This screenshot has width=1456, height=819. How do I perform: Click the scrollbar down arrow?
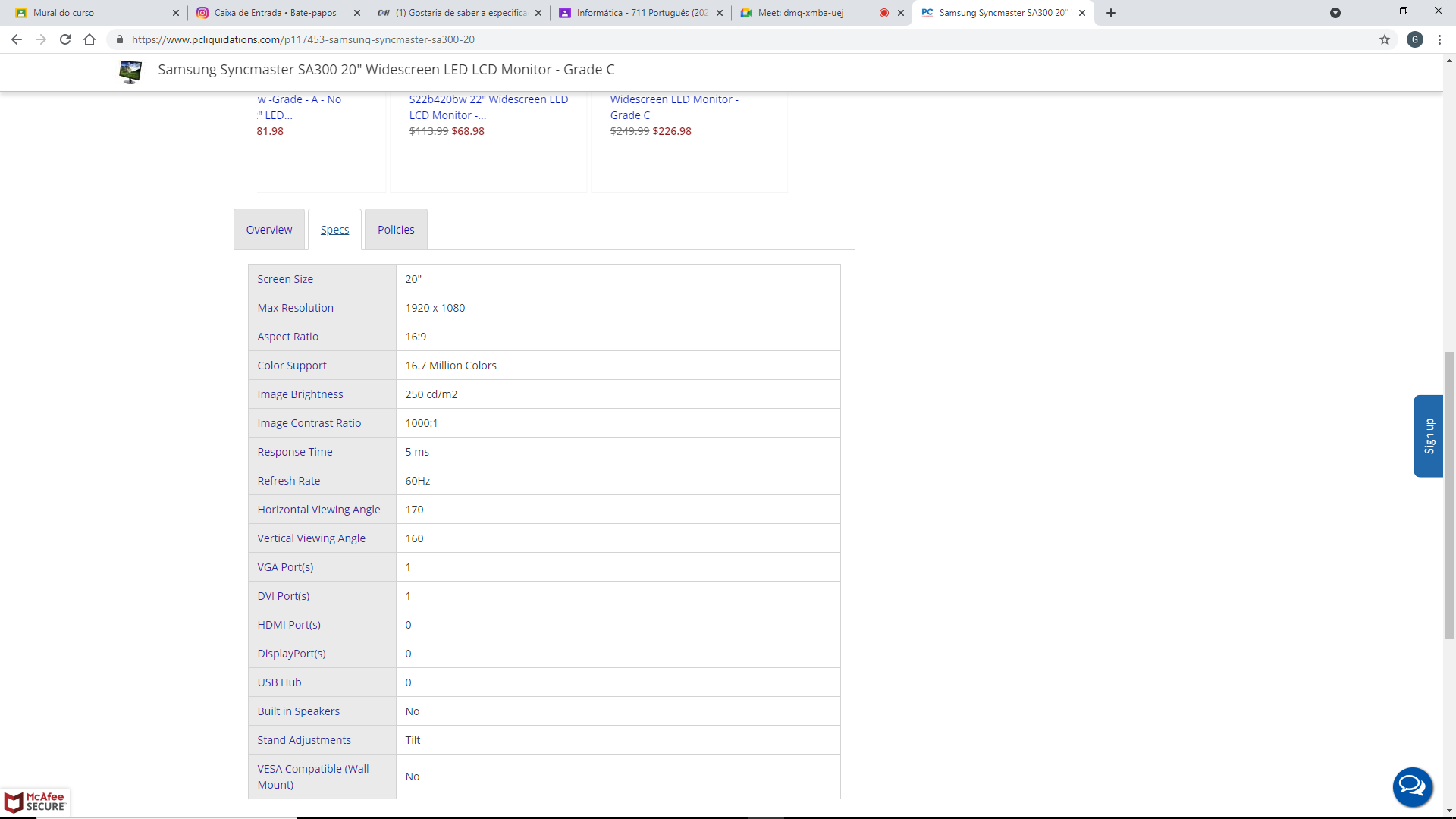[x=1449, y=811]
